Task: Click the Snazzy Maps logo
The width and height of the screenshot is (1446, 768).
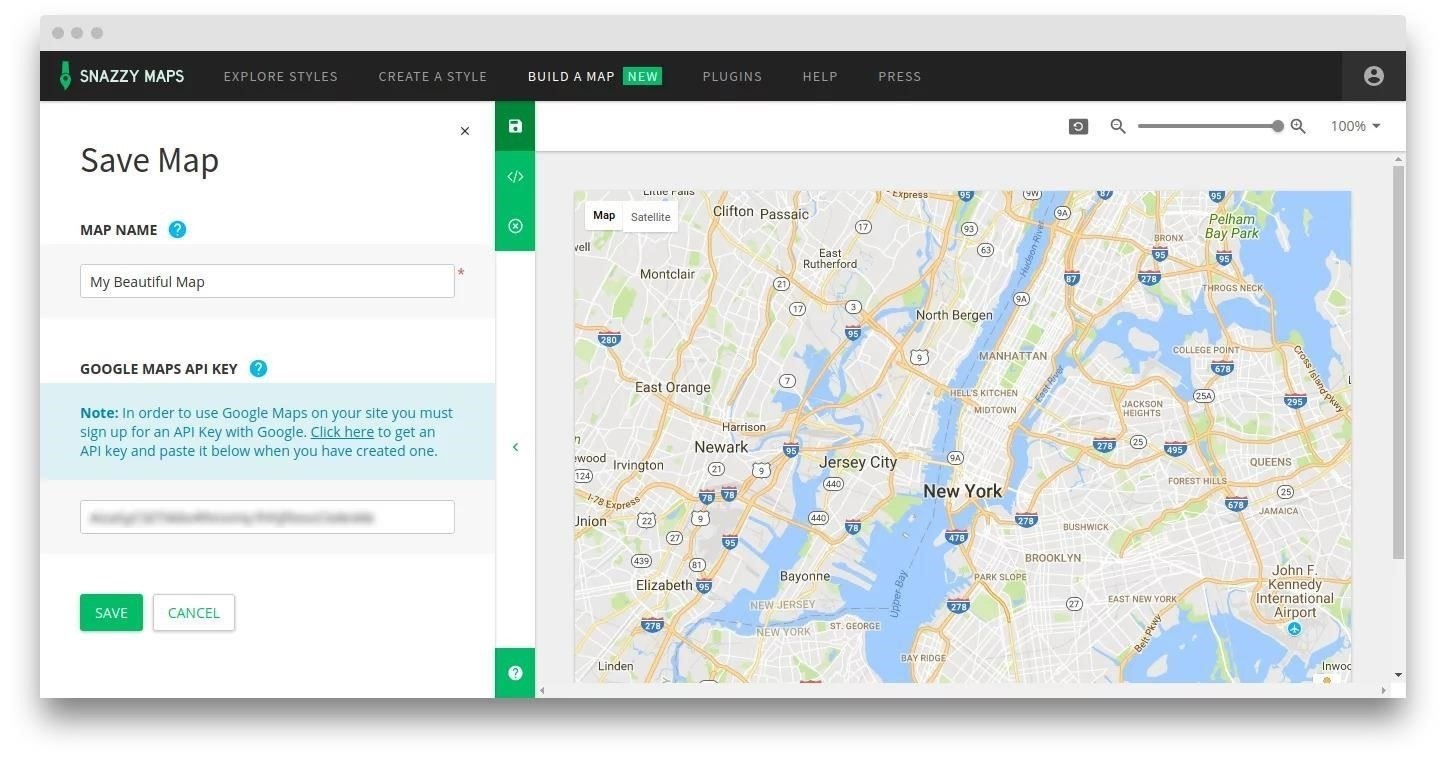Action: (121, 76)
